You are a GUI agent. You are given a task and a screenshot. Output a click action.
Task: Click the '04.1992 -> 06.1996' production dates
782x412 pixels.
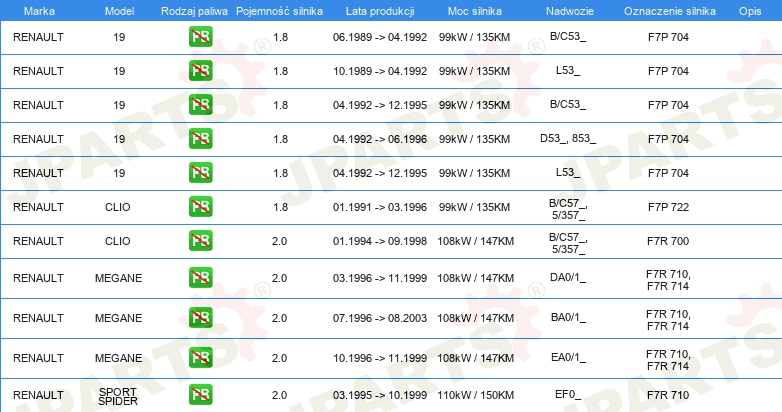pyautogui.click(x=380, y=139)
